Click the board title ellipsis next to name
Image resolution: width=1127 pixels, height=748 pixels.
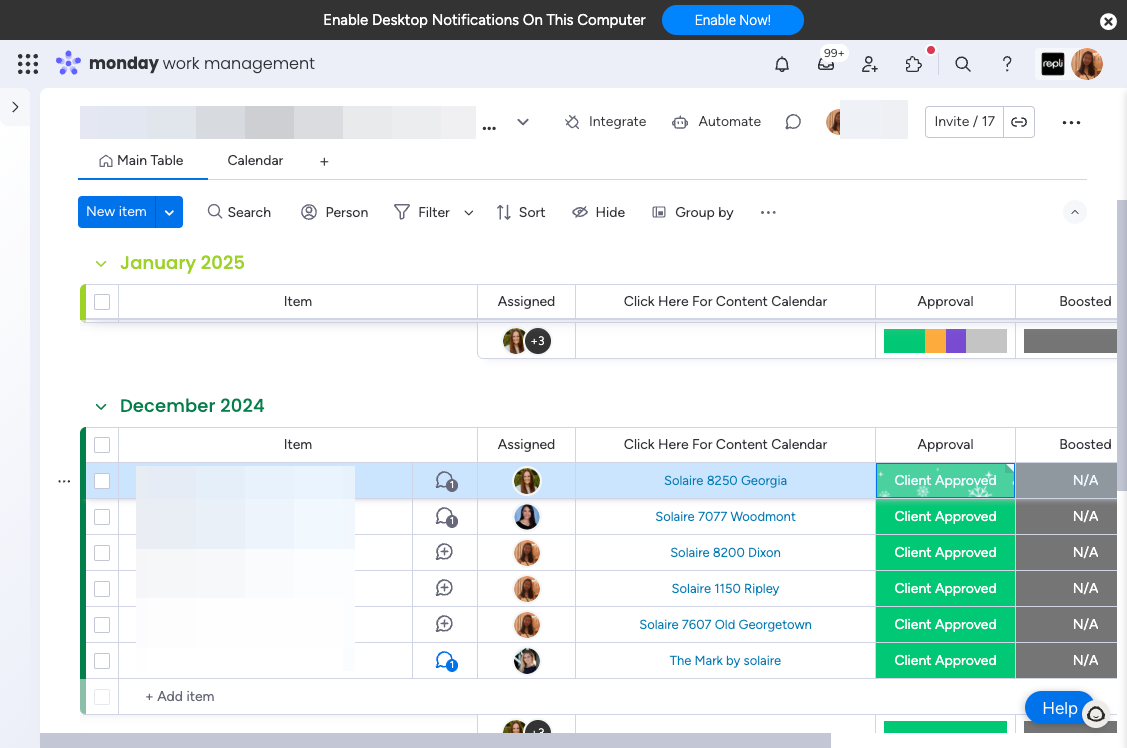click(489, 128)
